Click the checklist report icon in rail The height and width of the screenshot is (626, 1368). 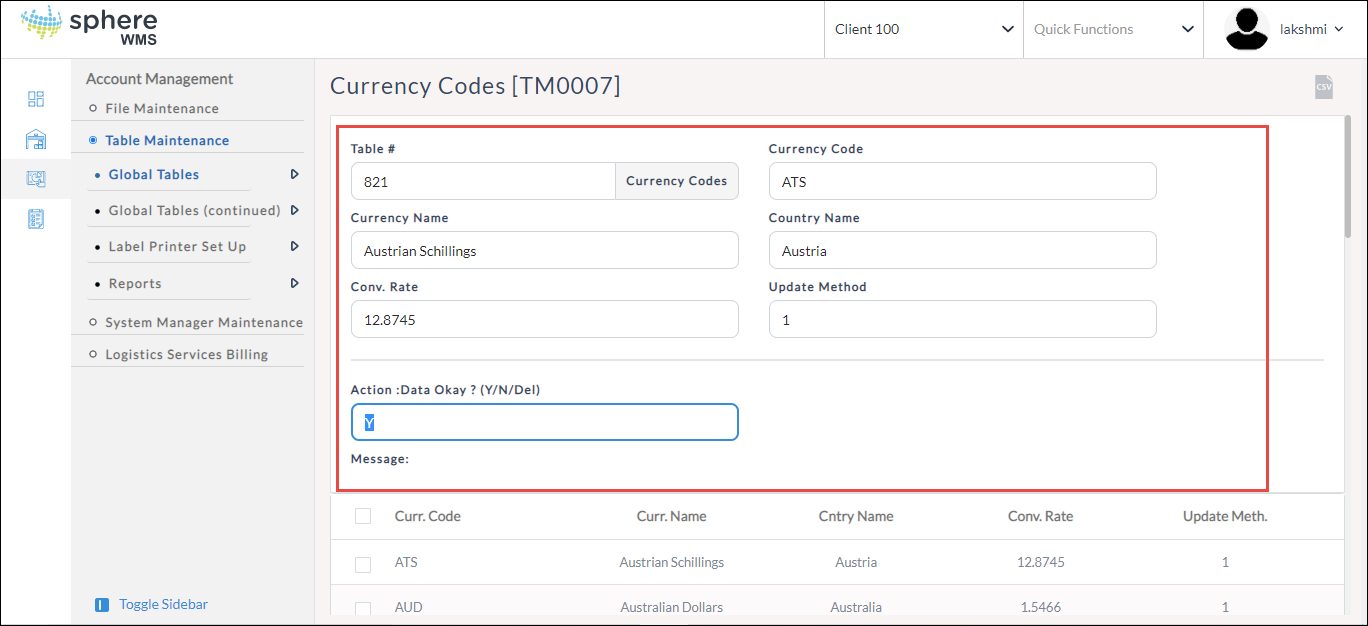click(36, 219)
